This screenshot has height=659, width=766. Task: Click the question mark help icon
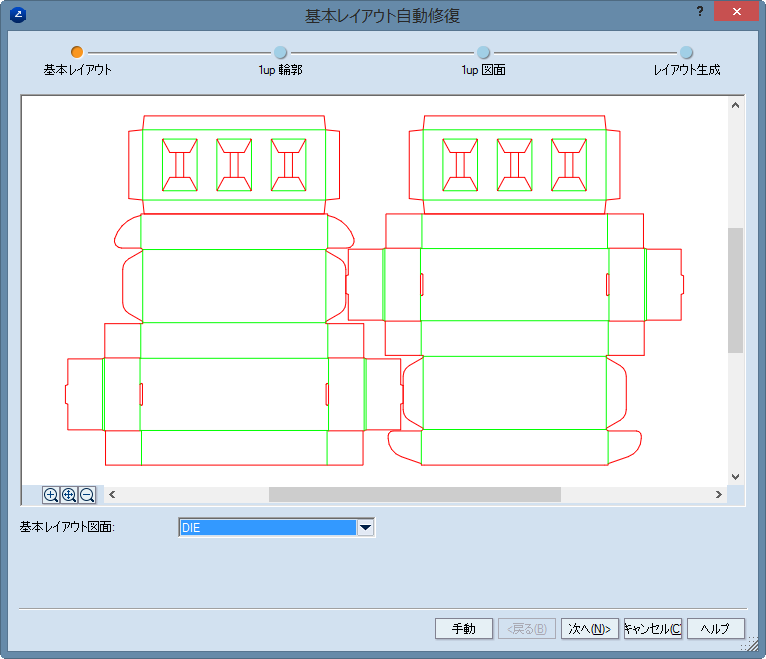(700, 11)
